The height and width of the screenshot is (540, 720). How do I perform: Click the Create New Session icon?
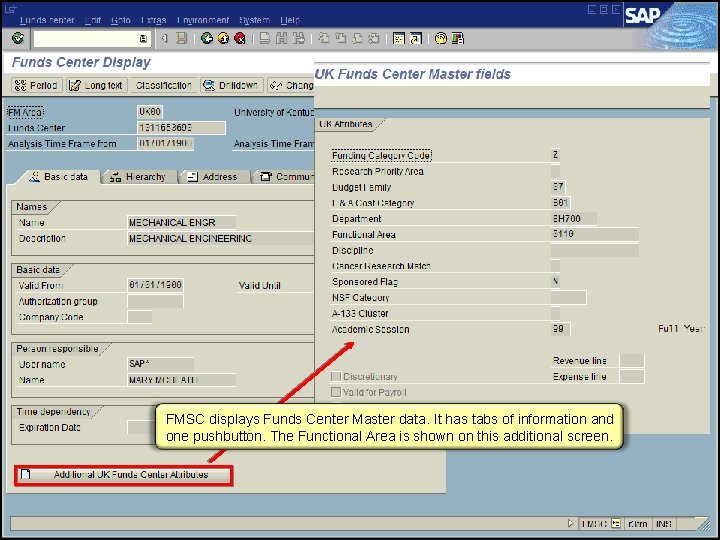399,38
